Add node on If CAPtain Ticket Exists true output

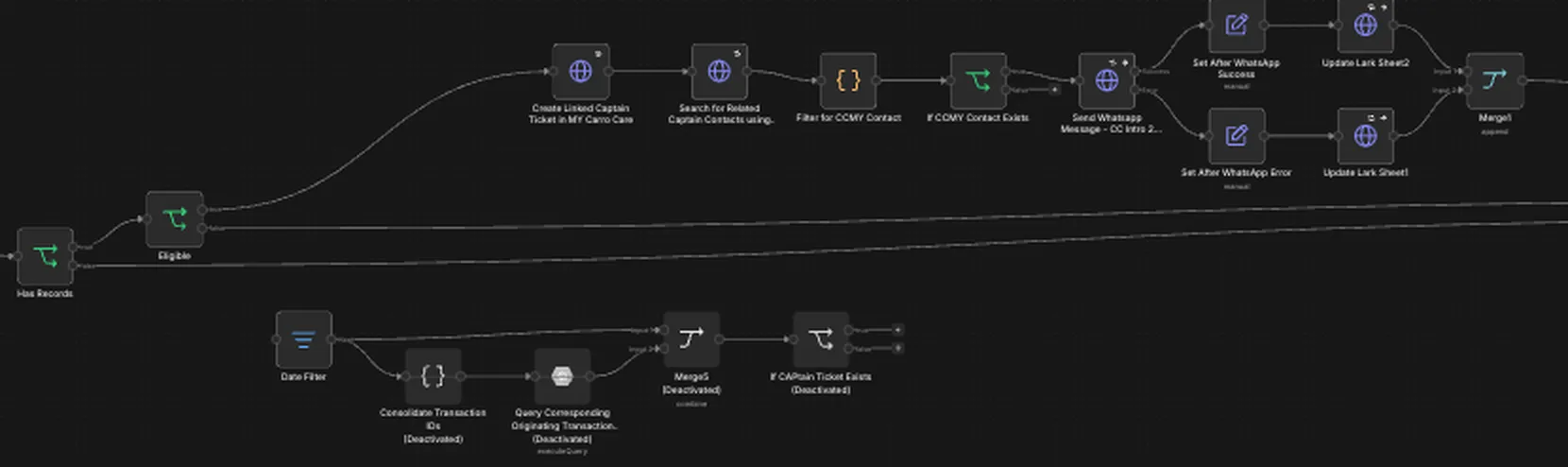[x=897, y=330]
